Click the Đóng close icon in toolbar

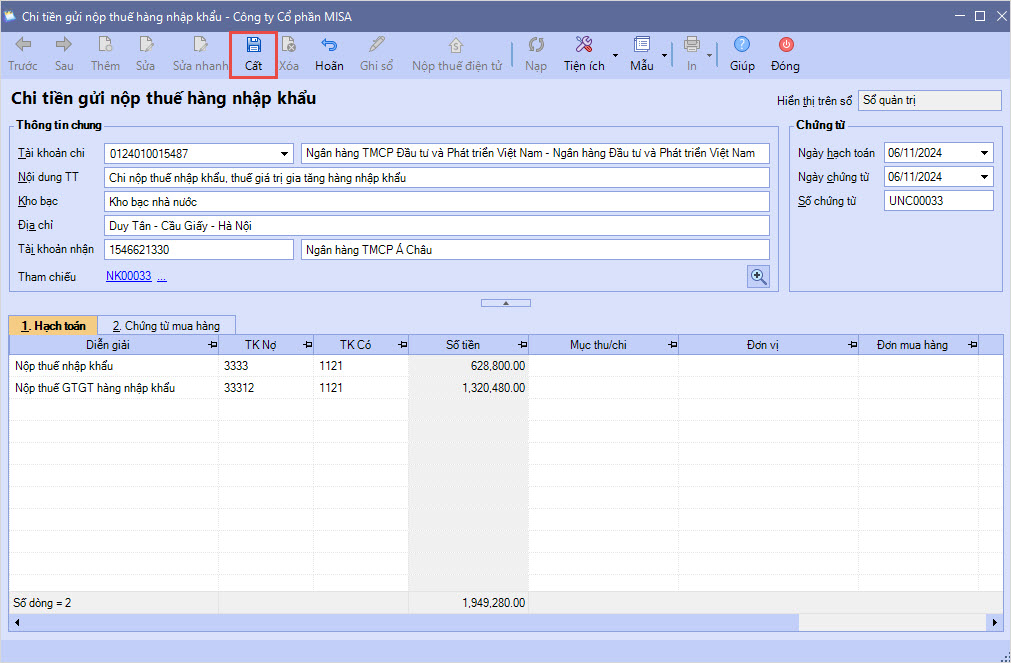[x=786, y=45]
